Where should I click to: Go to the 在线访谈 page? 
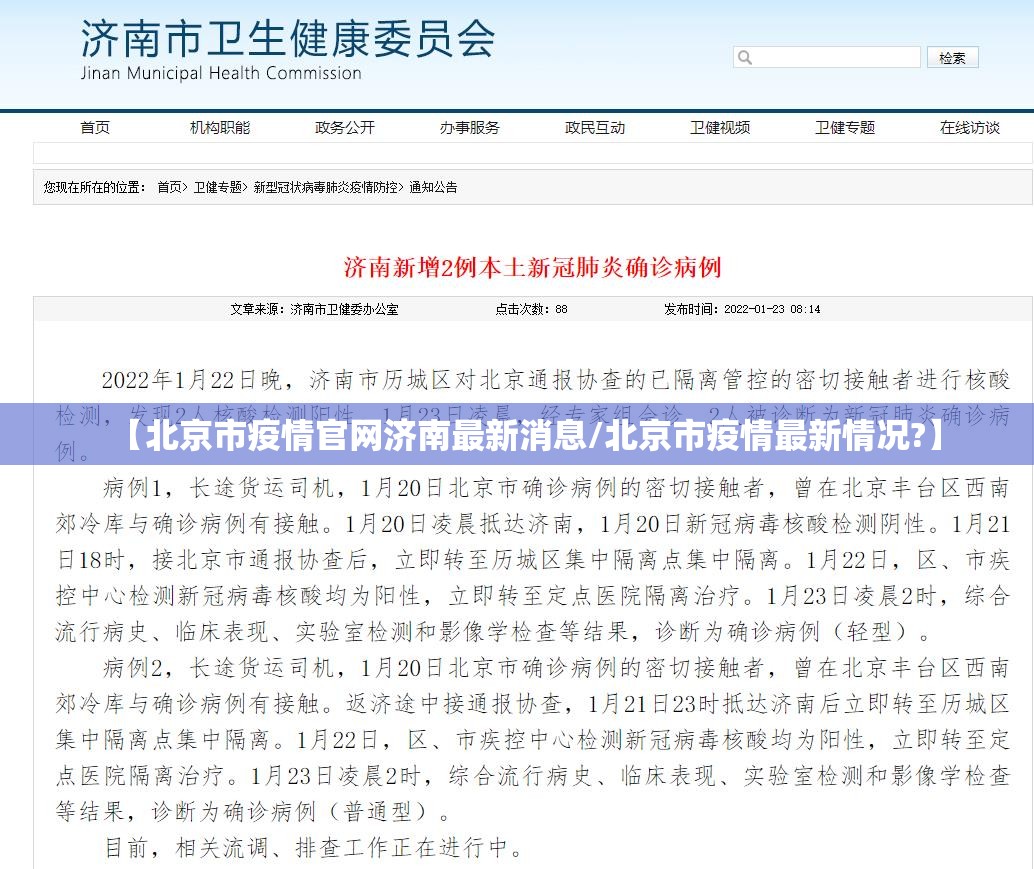pos(969,127)
